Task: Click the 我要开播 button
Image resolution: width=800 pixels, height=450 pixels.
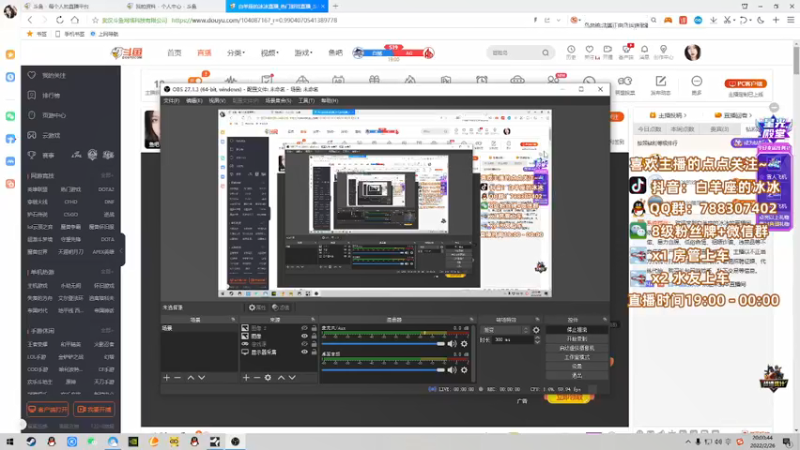Action: 94,409
